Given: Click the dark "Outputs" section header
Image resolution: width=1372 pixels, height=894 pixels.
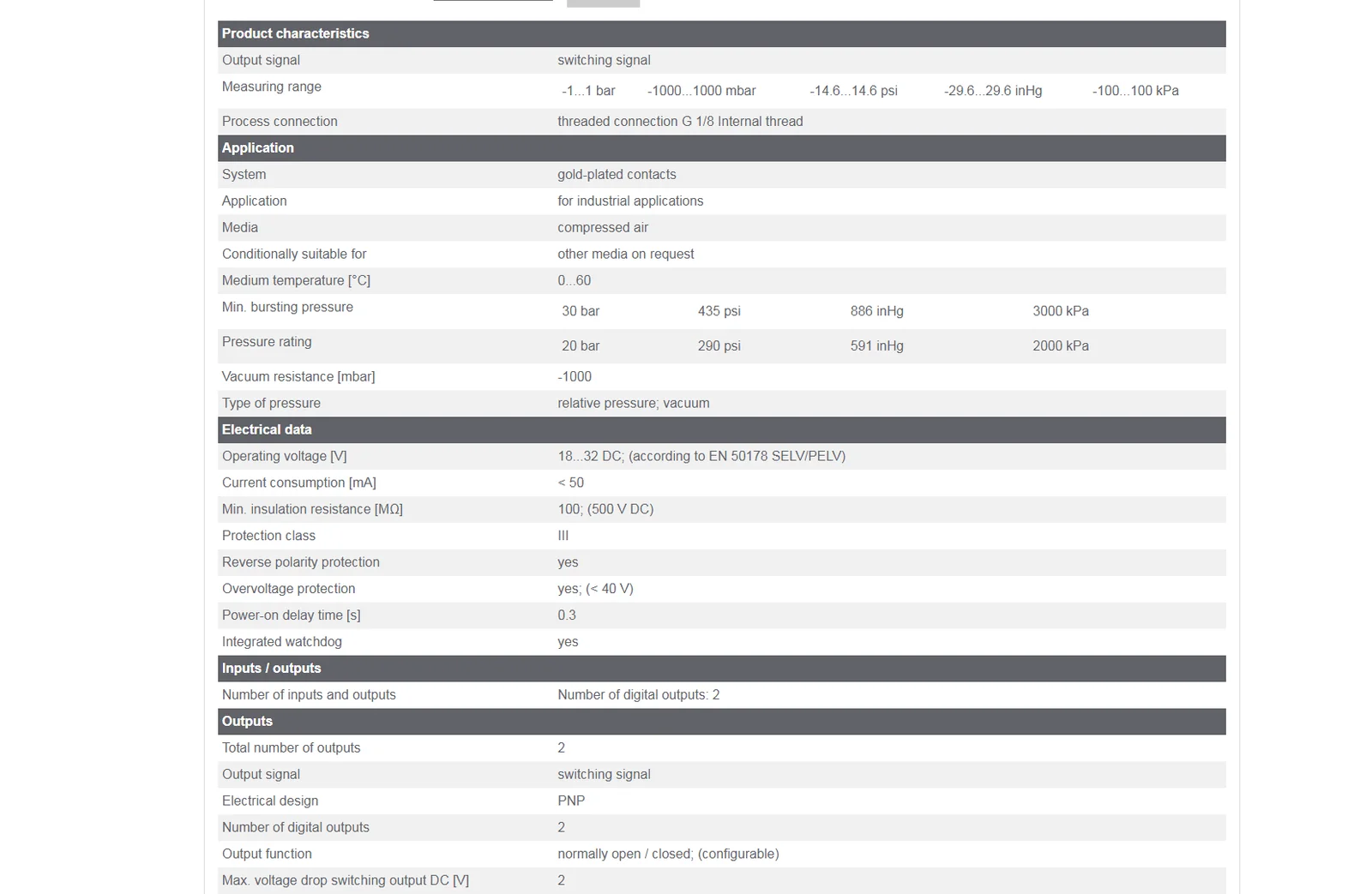Looking at the screenshot, I should pyautogui.click(x=721, y=723).
